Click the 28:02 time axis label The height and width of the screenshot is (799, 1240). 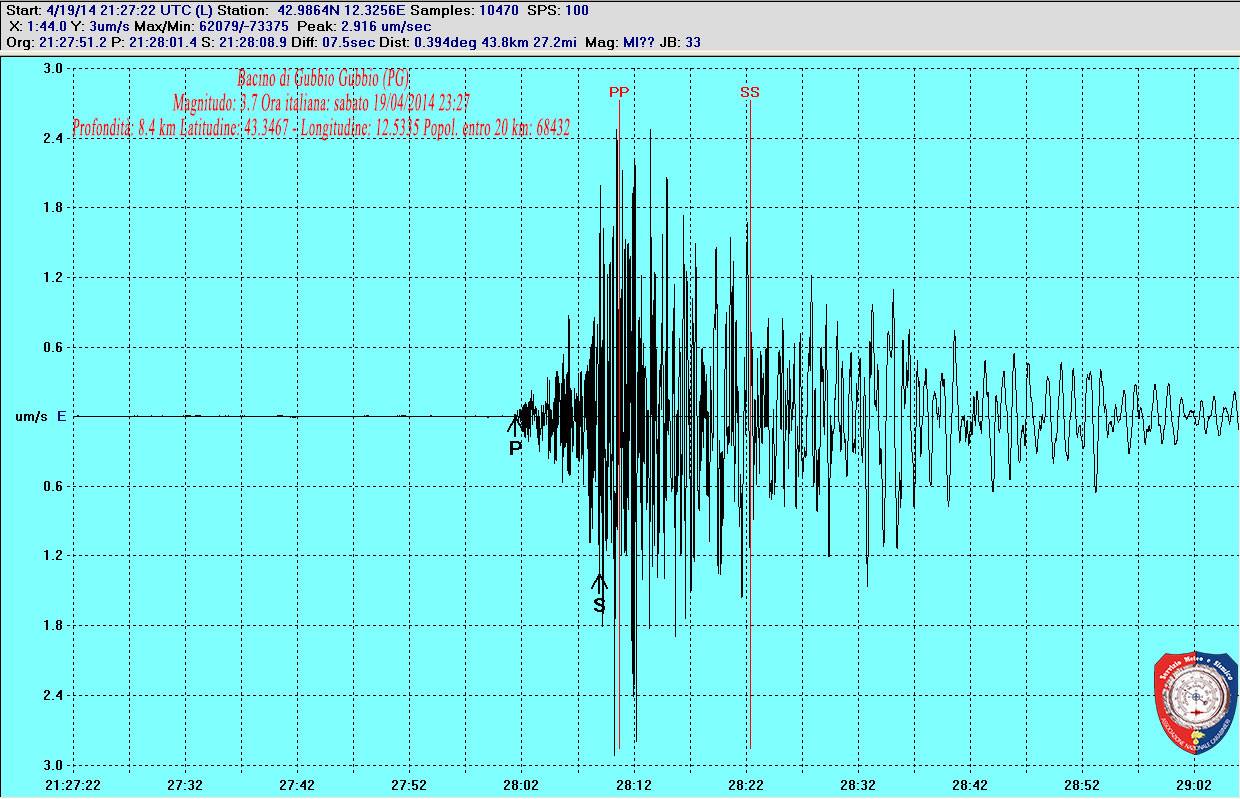point(521,785)
